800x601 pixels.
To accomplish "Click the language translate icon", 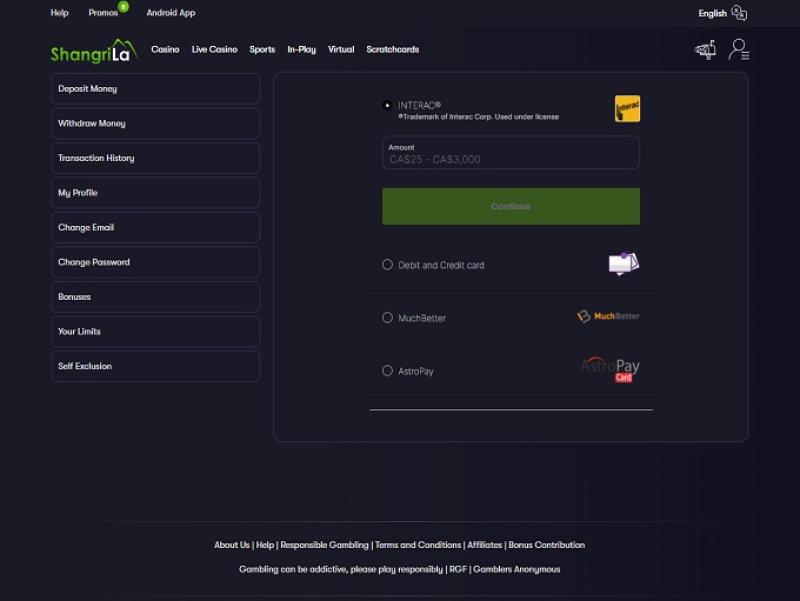I will tap(739, 13).
